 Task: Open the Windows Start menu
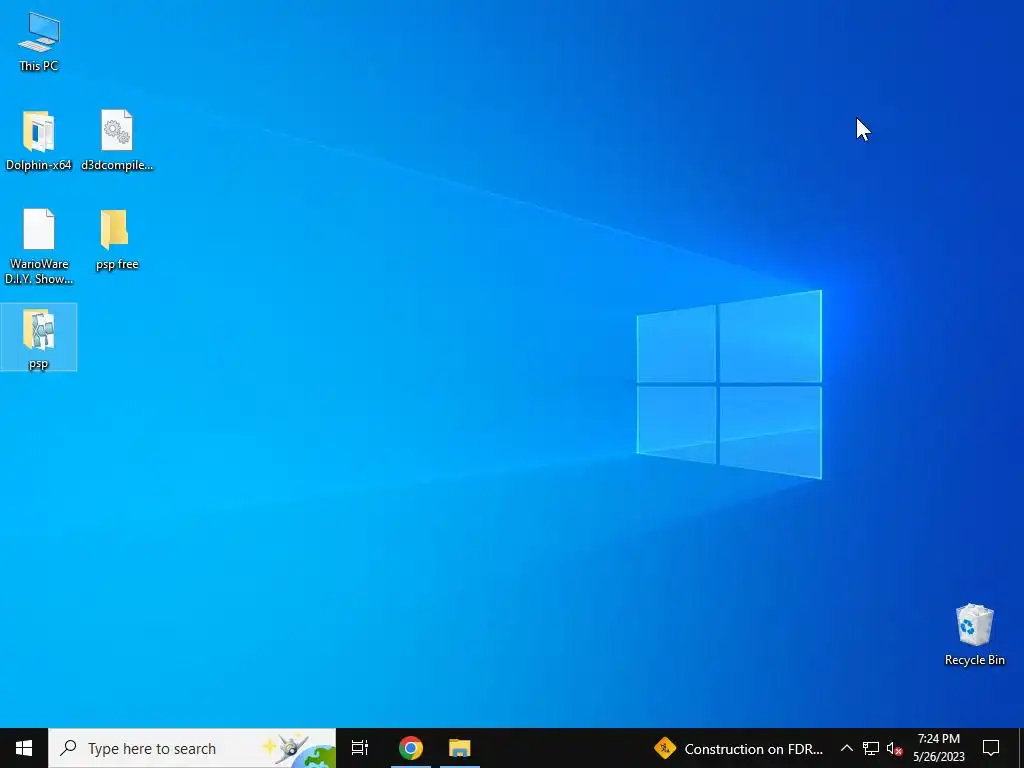pyautogui.click(x=24, y=748)
